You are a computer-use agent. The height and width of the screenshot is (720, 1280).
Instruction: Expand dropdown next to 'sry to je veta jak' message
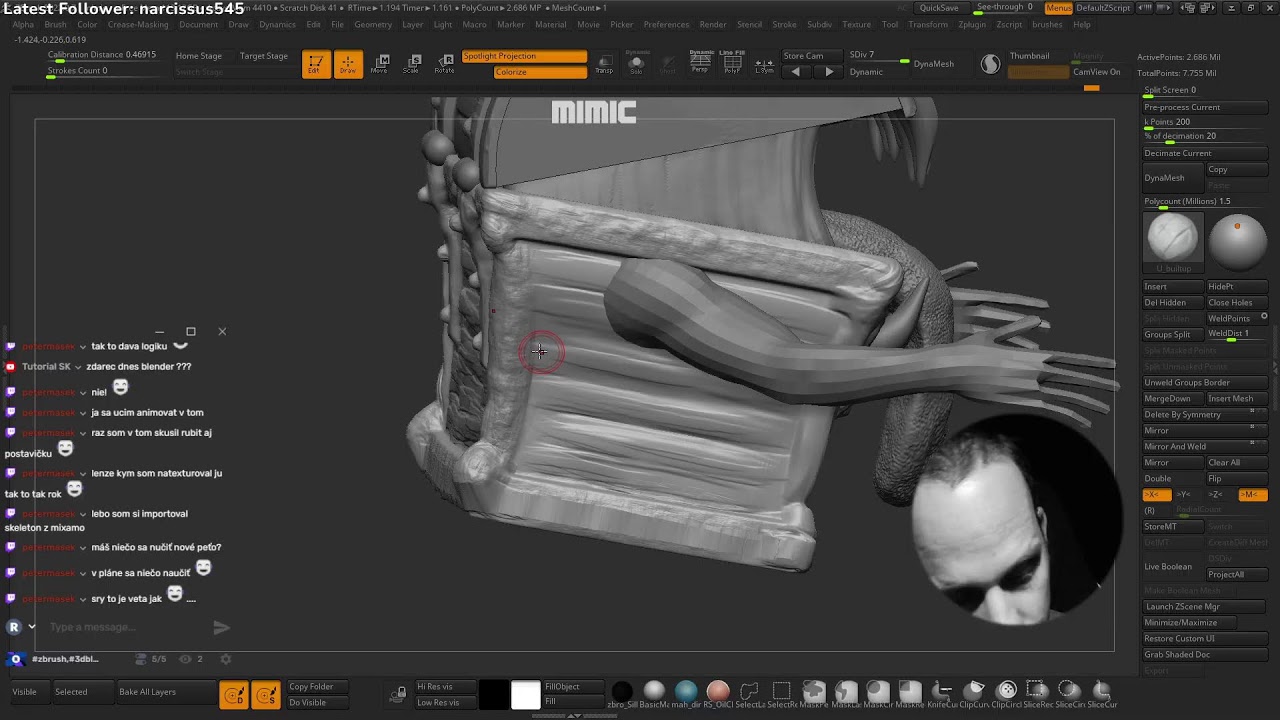83,598
